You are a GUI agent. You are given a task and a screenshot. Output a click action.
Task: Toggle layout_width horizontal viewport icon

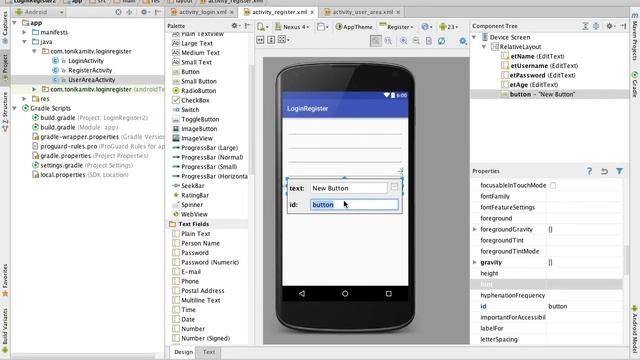pos(260,40)
